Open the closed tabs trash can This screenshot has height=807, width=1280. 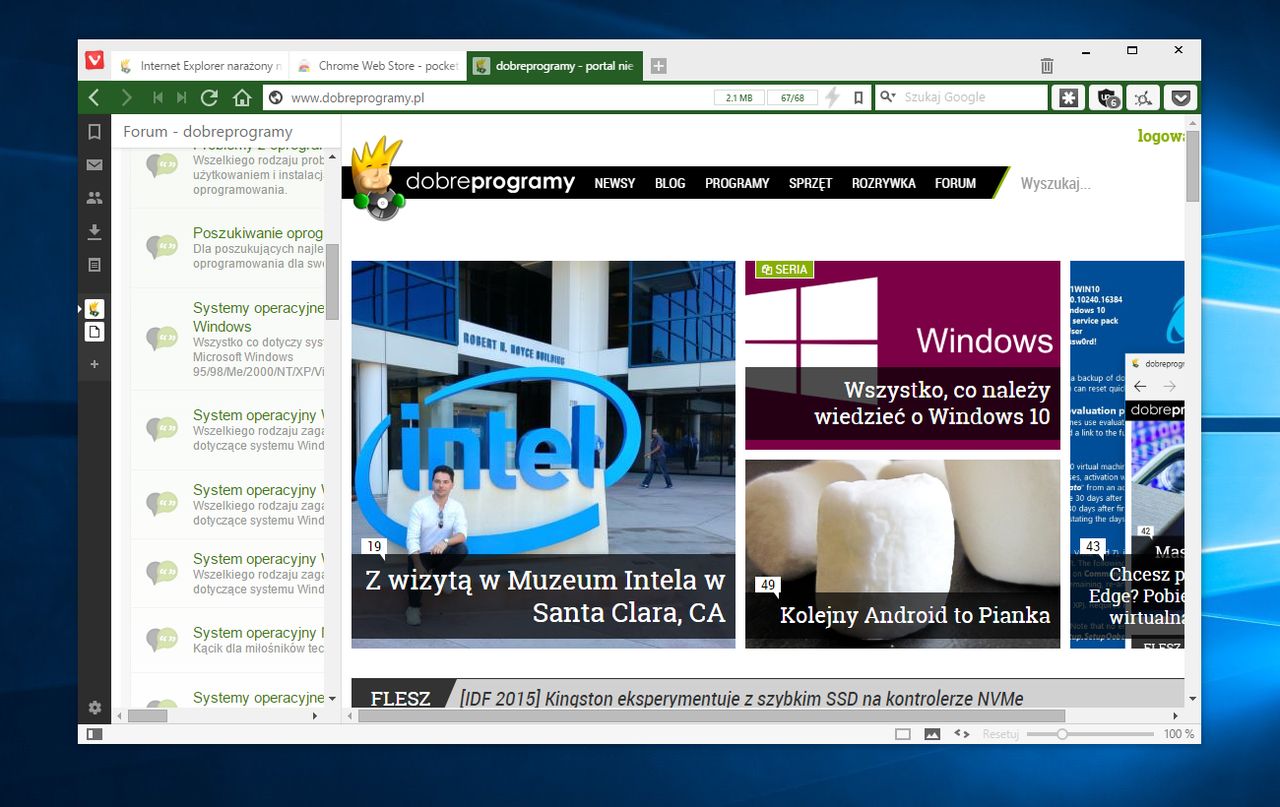1047,66
